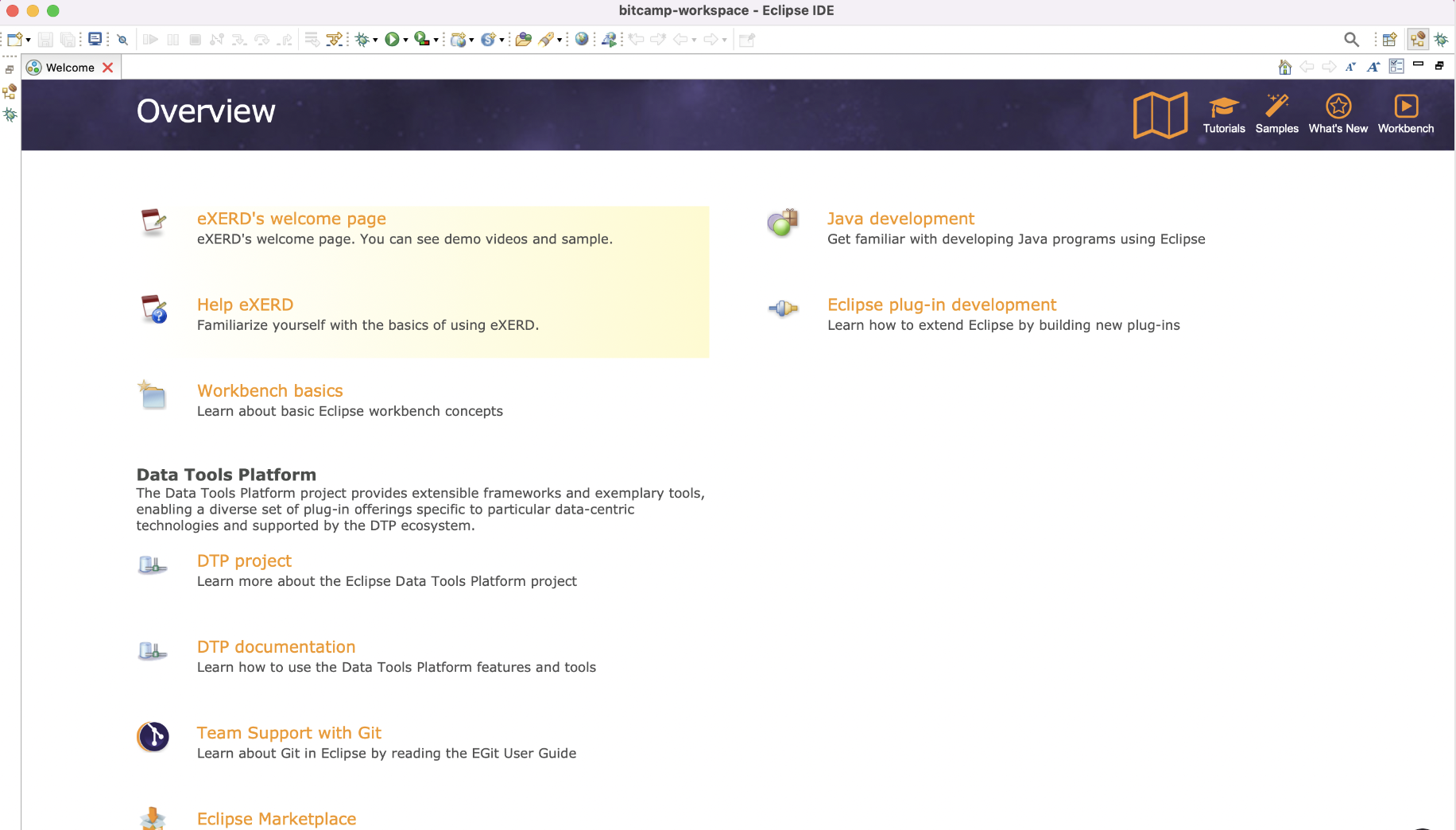
Task: Go to Welcome Home via house icon
Action: coord(1284,67)
